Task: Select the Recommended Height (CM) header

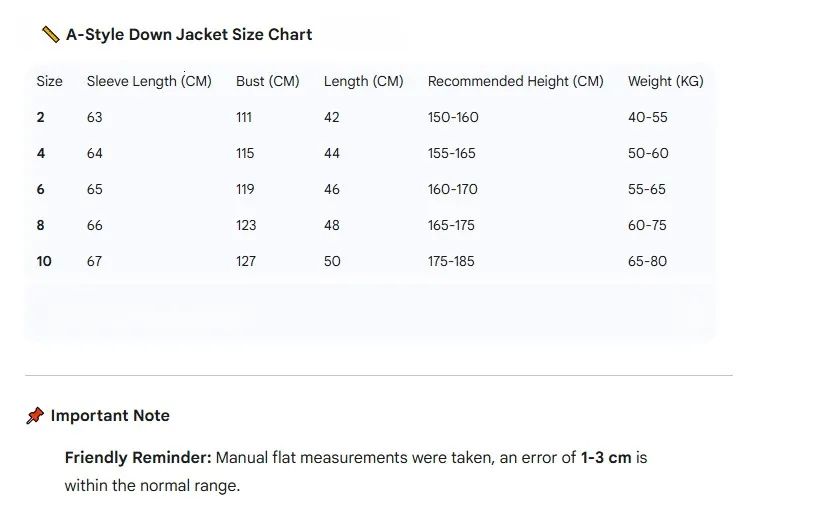Action: (x=515, y=81)
